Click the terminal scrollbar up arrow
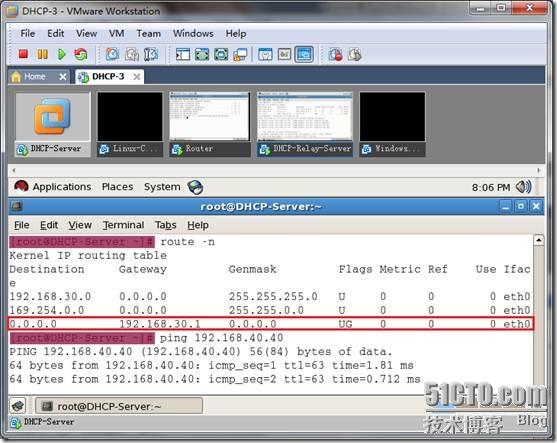The image size is (557, 443). click(539, 241)
